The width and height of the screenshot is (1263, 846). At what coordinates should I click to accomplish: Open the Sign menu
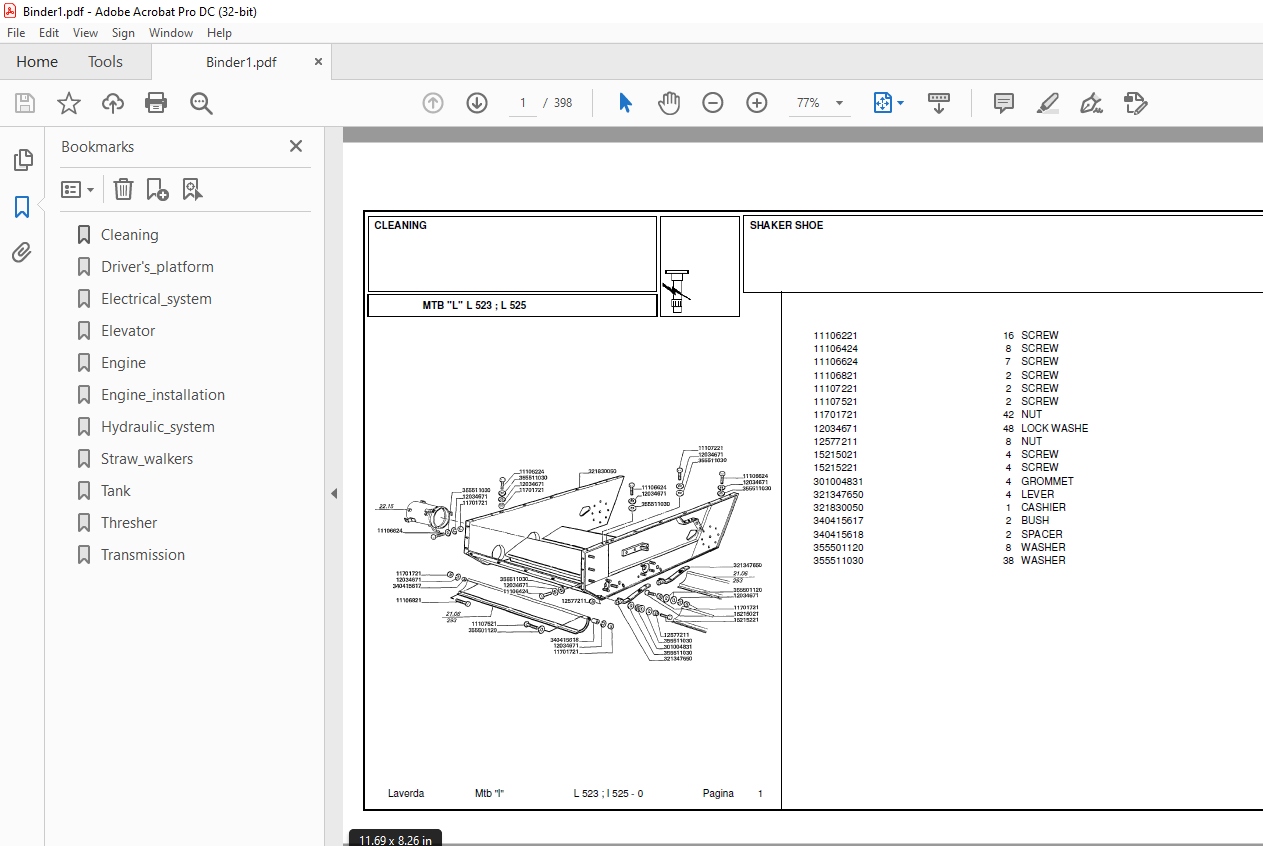[123, 33]
